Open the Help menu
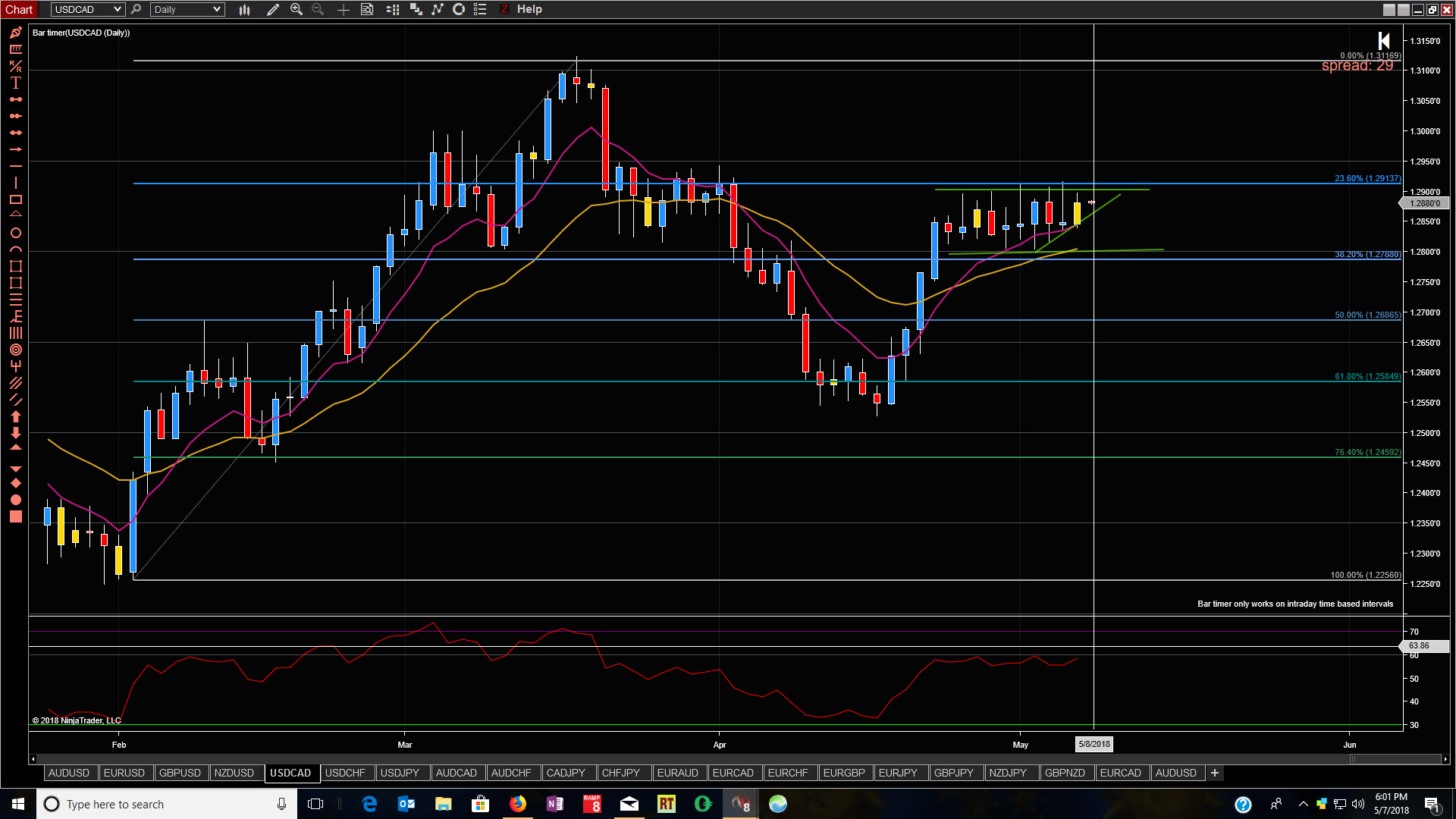1456x819 pixels. (529, 9)
